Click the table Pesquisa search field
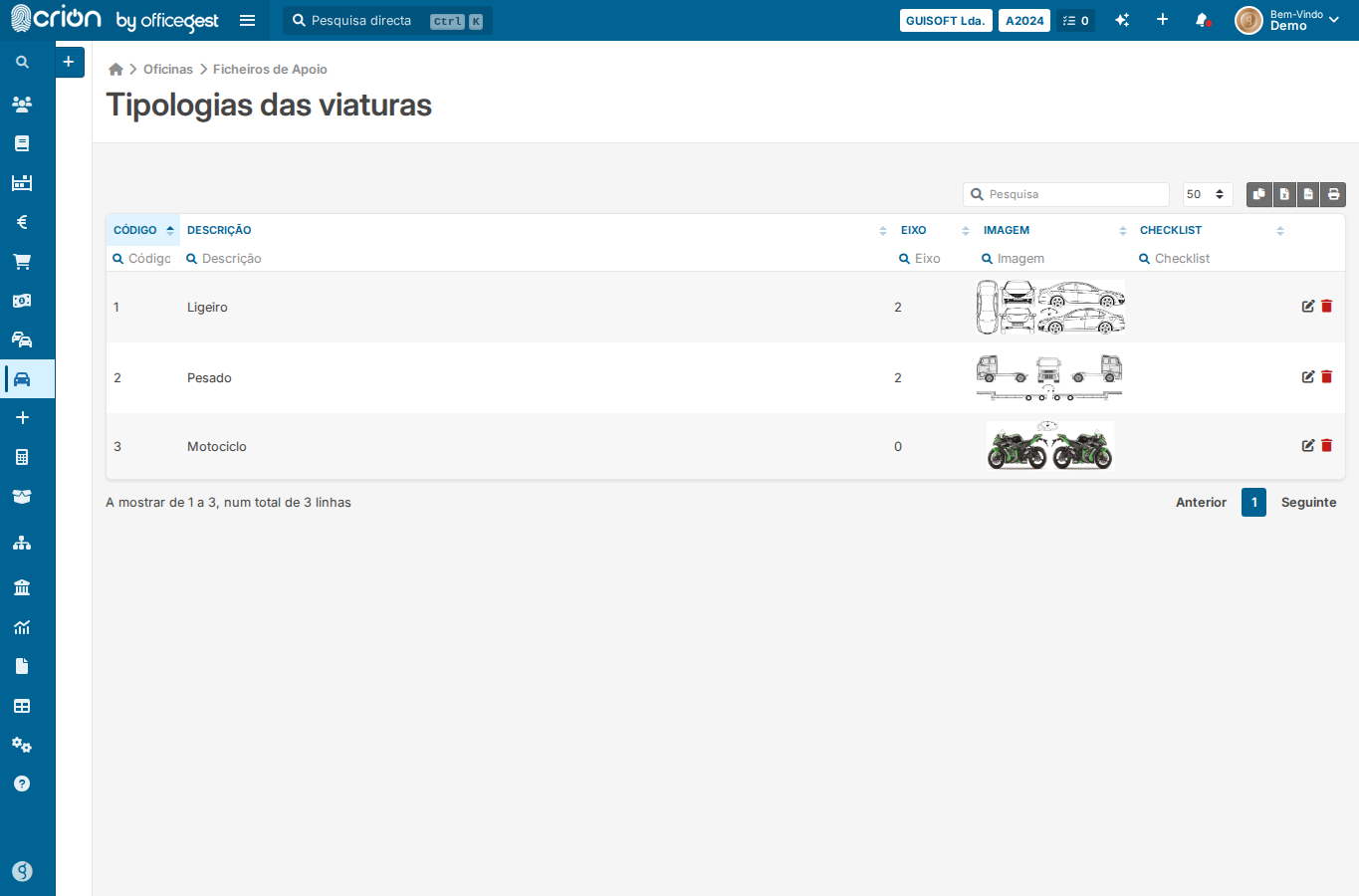 click(1066, 194)
